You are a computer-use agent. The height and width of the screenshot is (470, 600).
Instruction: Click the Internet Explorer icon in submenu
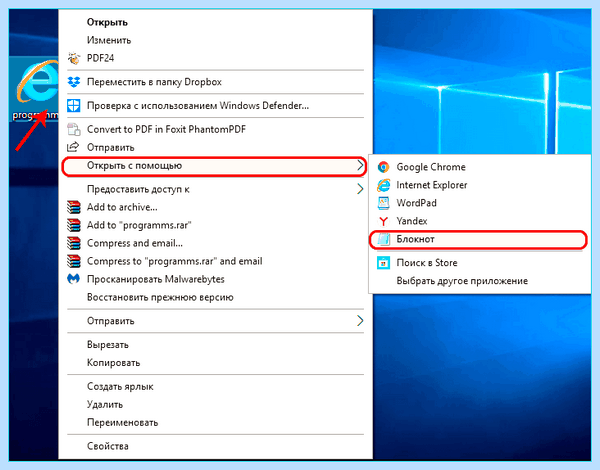click(x=383, y=185)
